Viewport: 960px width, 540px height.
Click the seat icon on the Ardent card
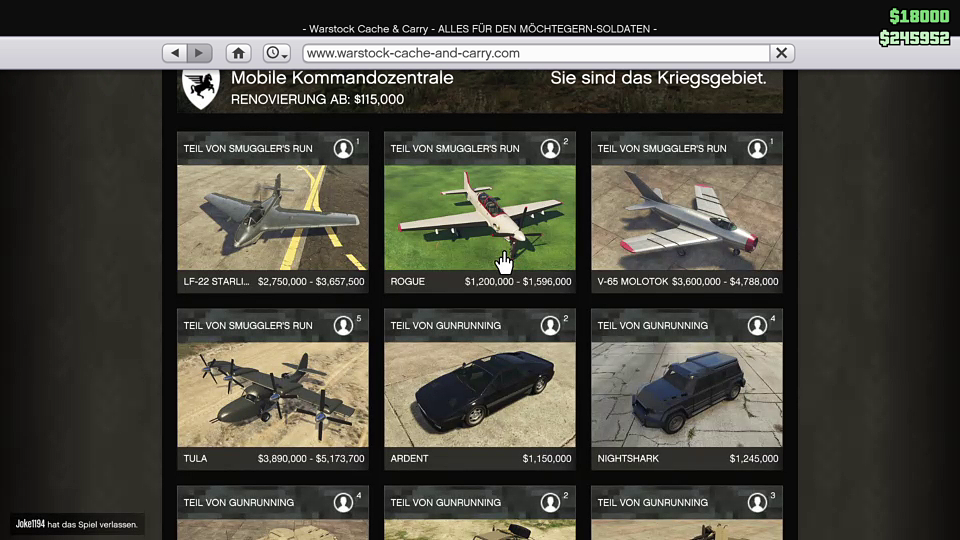tap(551, 326)
